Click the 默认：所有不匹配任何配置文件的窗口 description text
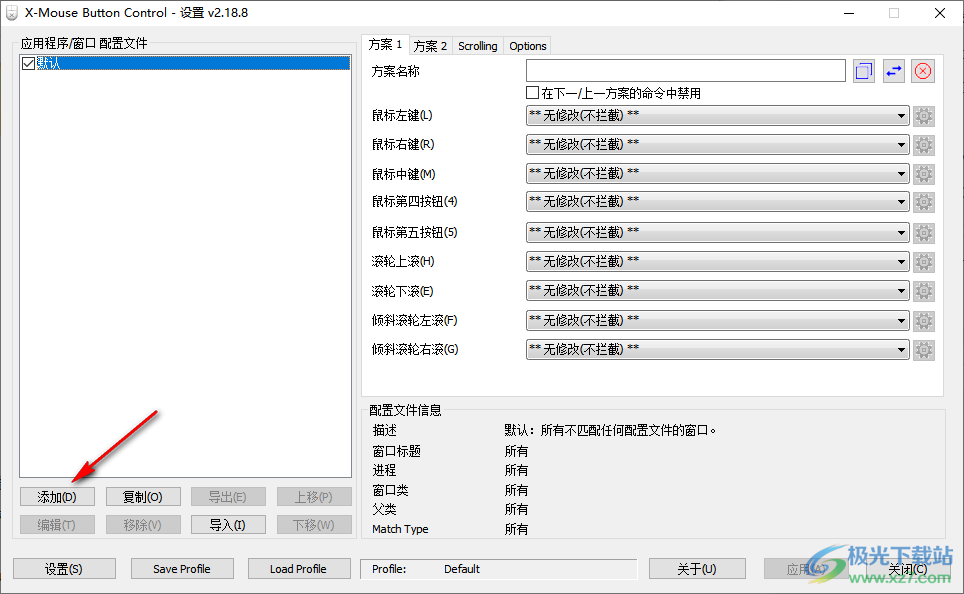 611,430
